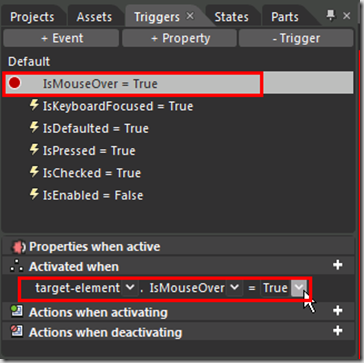The height and width of the screenshot is (363, 364).
Task: Toggle the panel pin icon
Action: click(330, 15)
